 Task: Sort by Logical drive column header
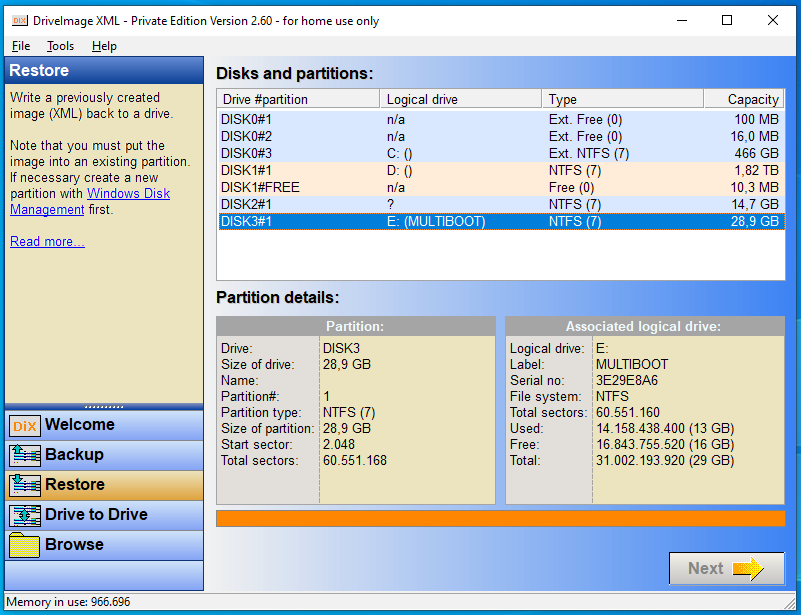click(460, 99)
